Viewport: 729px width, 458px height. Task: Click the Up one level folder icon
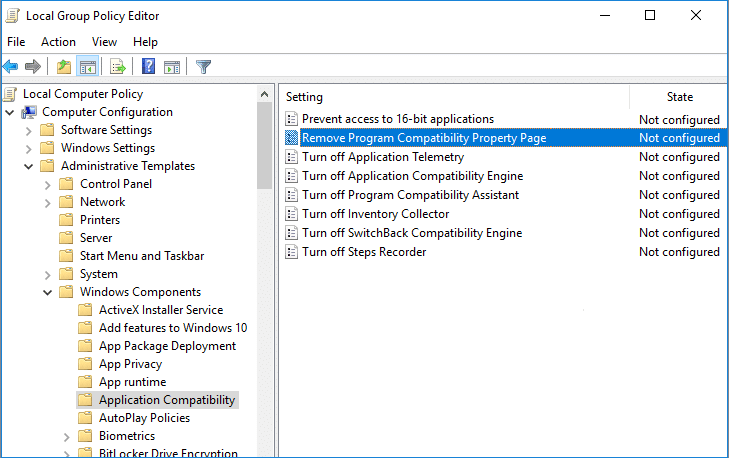64,67
